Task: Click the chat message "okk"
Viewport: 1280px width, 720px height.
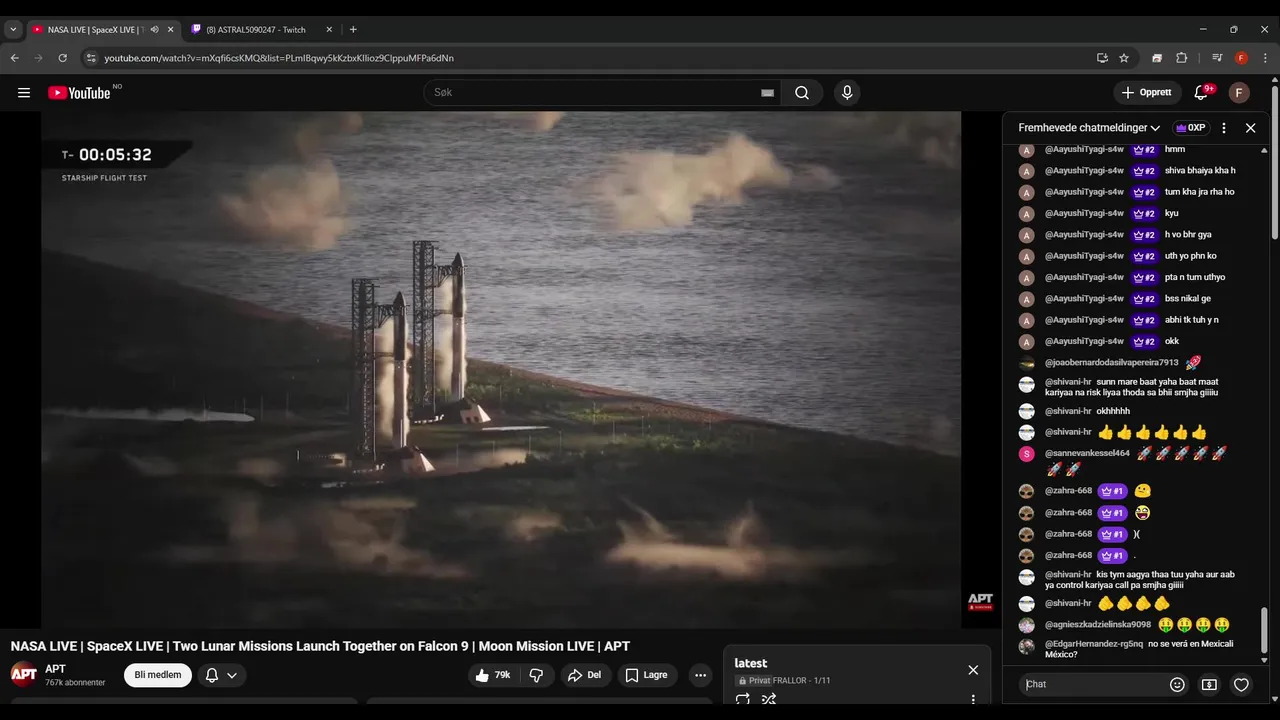Action: pyautogui.click(x=1172, y=341)
